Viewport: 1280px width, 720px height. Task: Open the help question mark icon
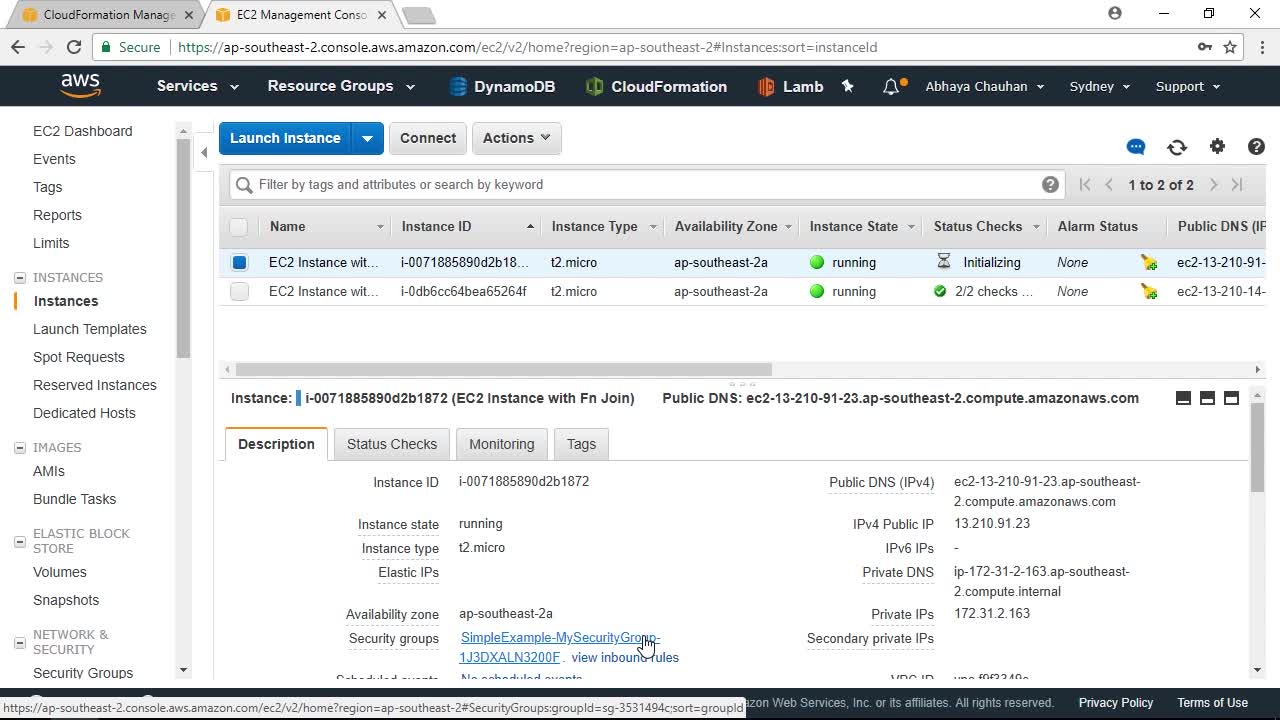[1257, 146]
